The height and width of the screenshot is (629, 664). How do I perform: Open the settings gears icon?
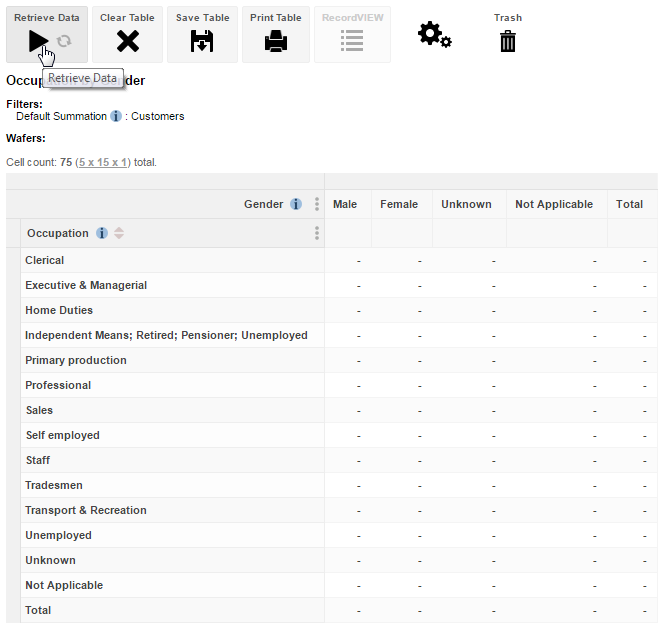(x=434, y=35)
